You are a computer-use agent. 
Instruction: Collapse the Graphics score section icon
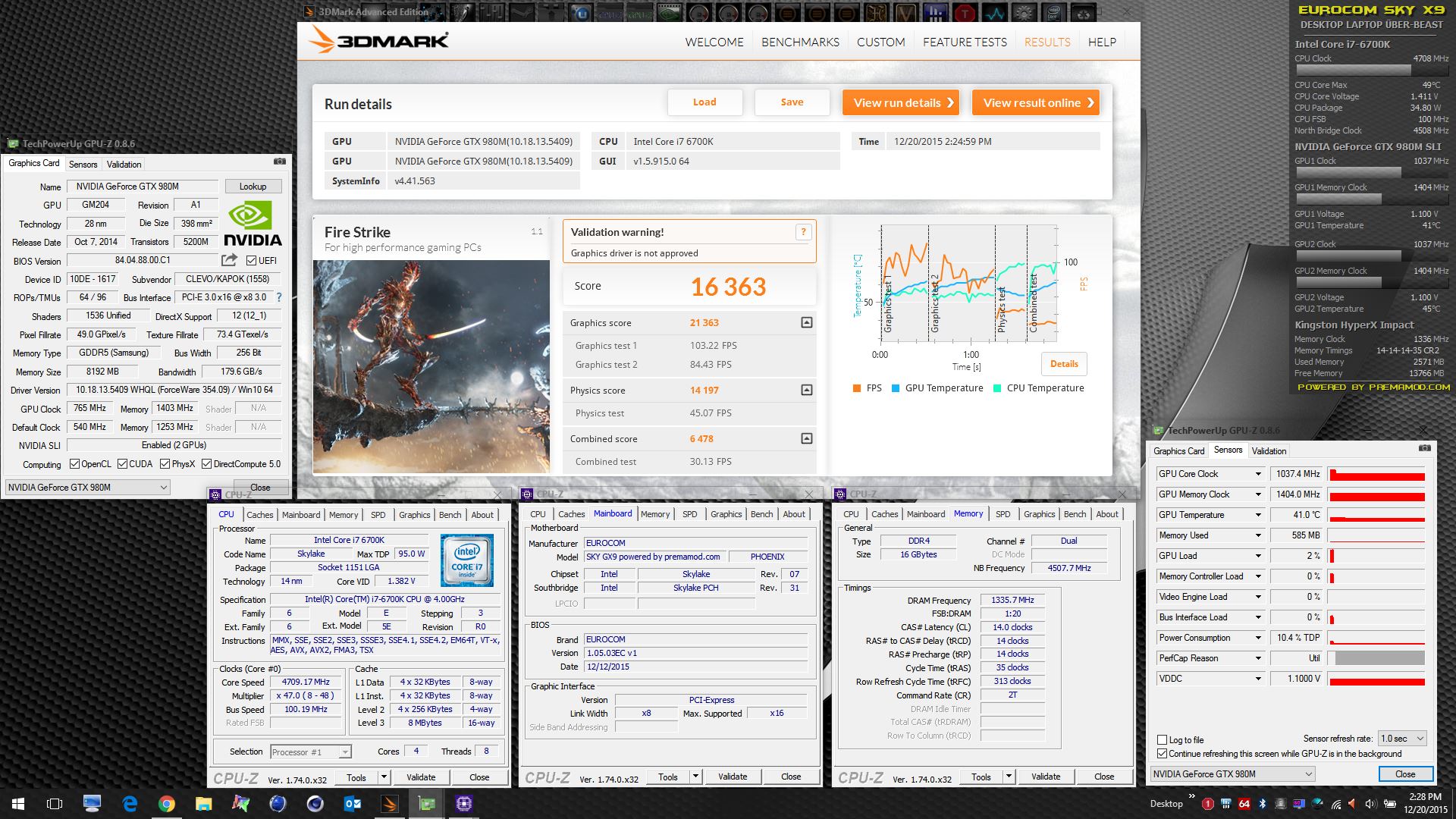pos(806,323)
